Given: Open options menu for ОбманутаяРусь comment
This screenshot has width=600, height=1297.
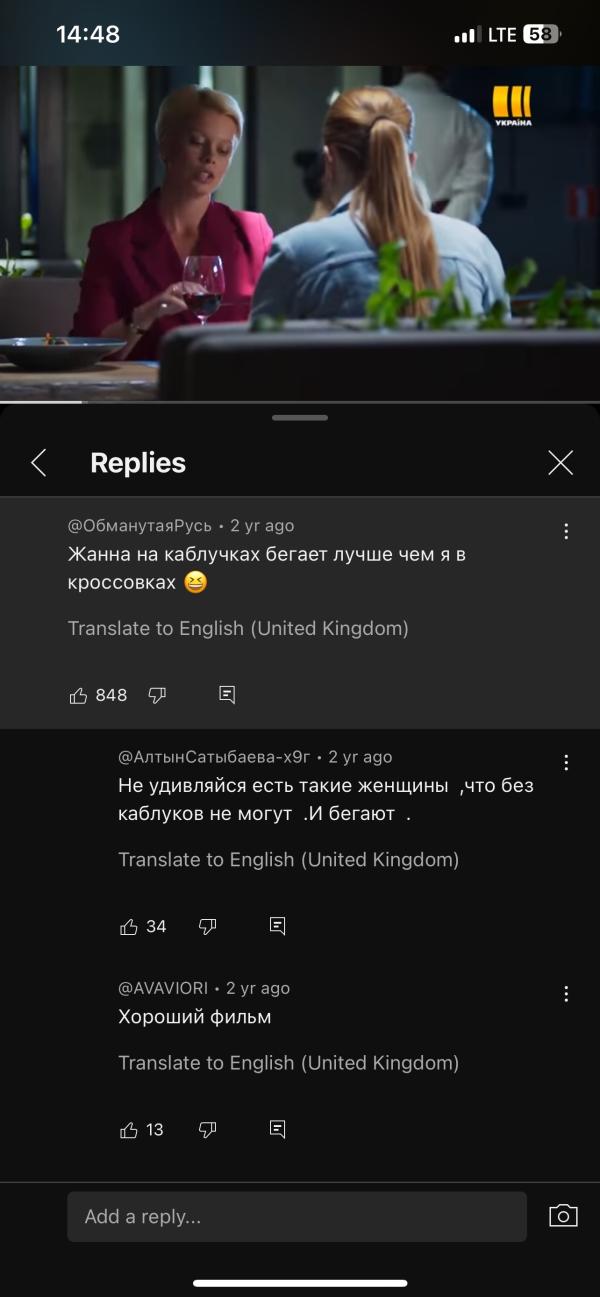Looking at the screenshot, I should pyautogui.click(x=566, y=531).
